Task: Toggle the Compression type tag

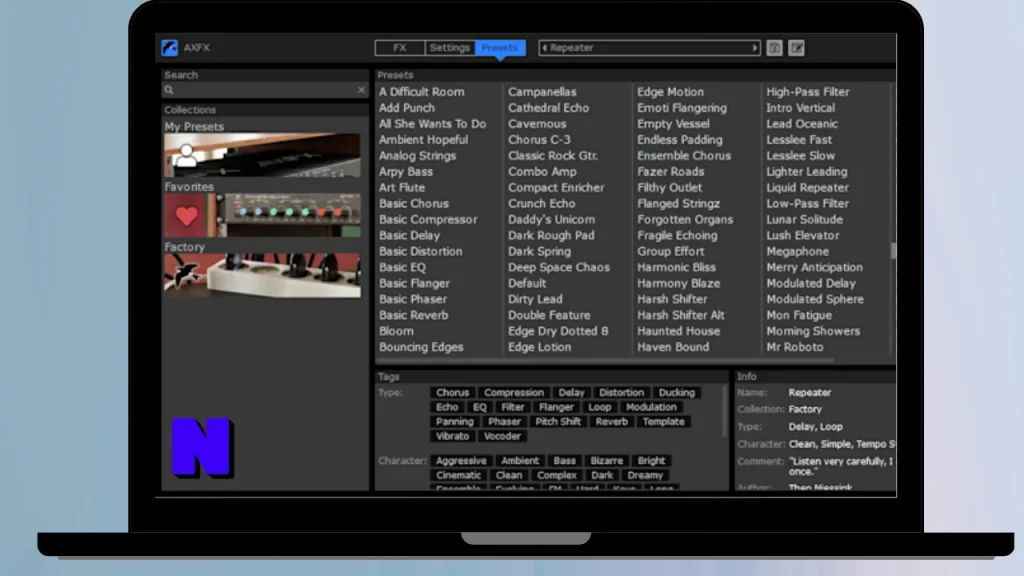Action: pos(514,392)
